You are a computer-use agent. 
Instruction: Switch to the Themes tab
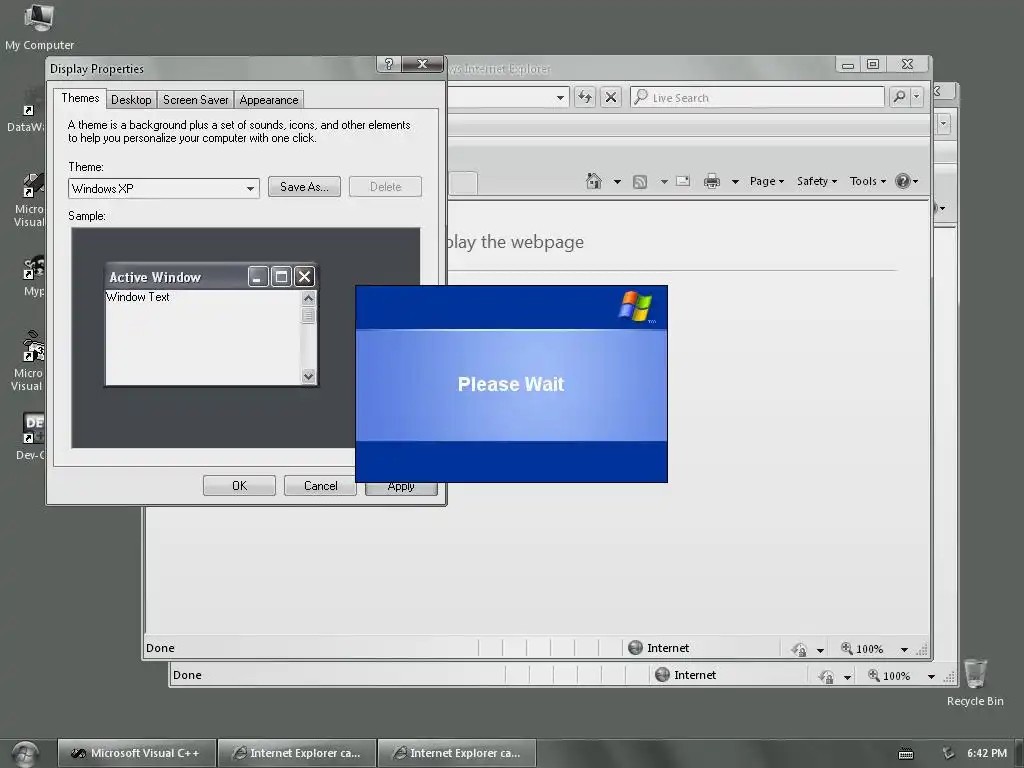(80, 98)
